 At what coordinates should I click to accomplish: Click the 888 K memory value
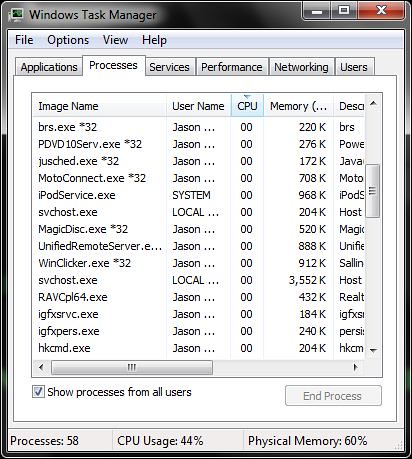pyautogui.click(x=312, y=246)
